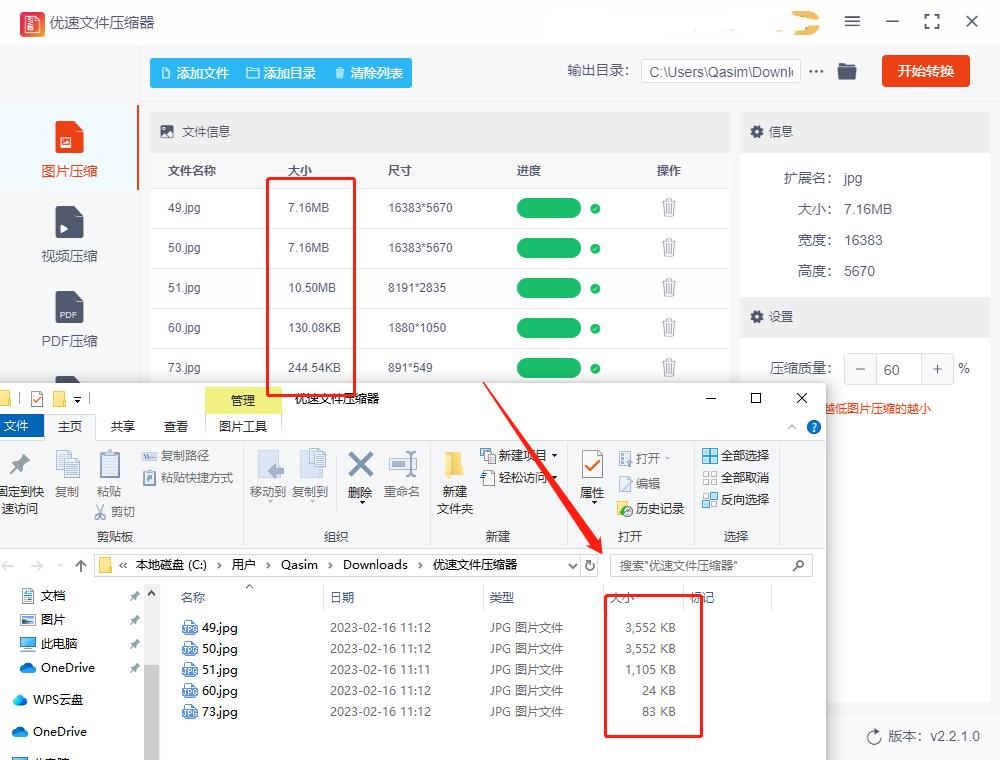Increase 压缩质量 with the plus button

click(x=937, y=369)
